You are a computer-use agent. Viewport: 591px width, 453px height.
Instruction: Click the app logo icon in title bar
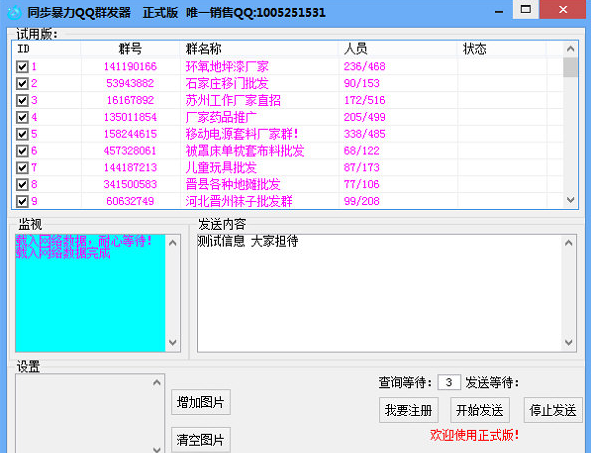tap(14, 12)
